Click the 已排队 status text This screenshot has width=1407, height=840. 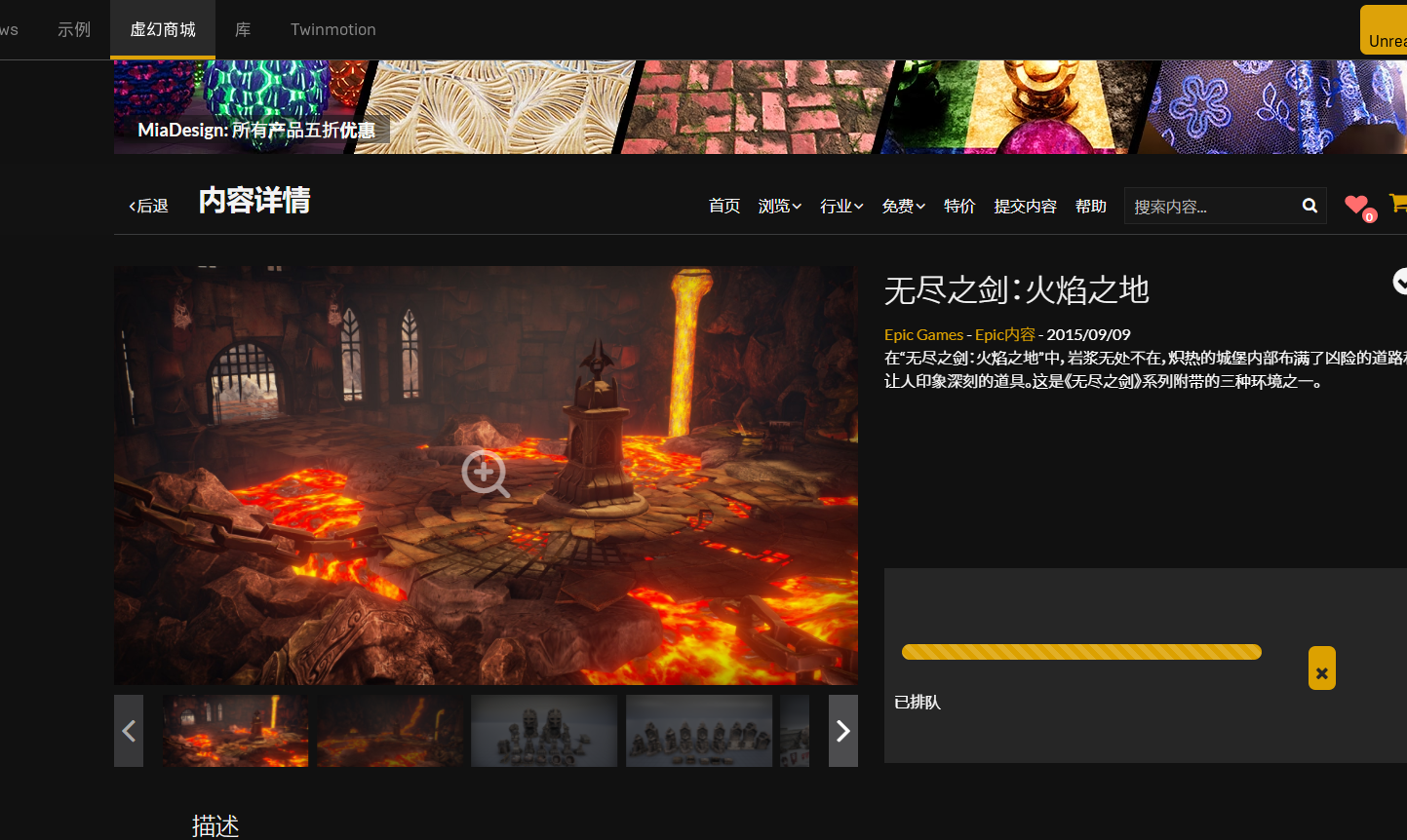click(x=918, y=702)
